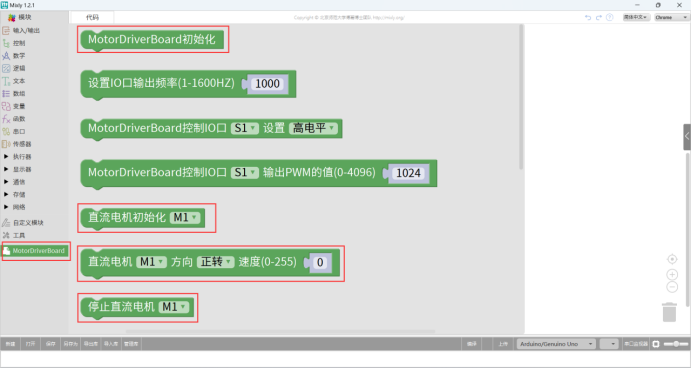Open the 高电平 level dropdown

pos(313,128)
